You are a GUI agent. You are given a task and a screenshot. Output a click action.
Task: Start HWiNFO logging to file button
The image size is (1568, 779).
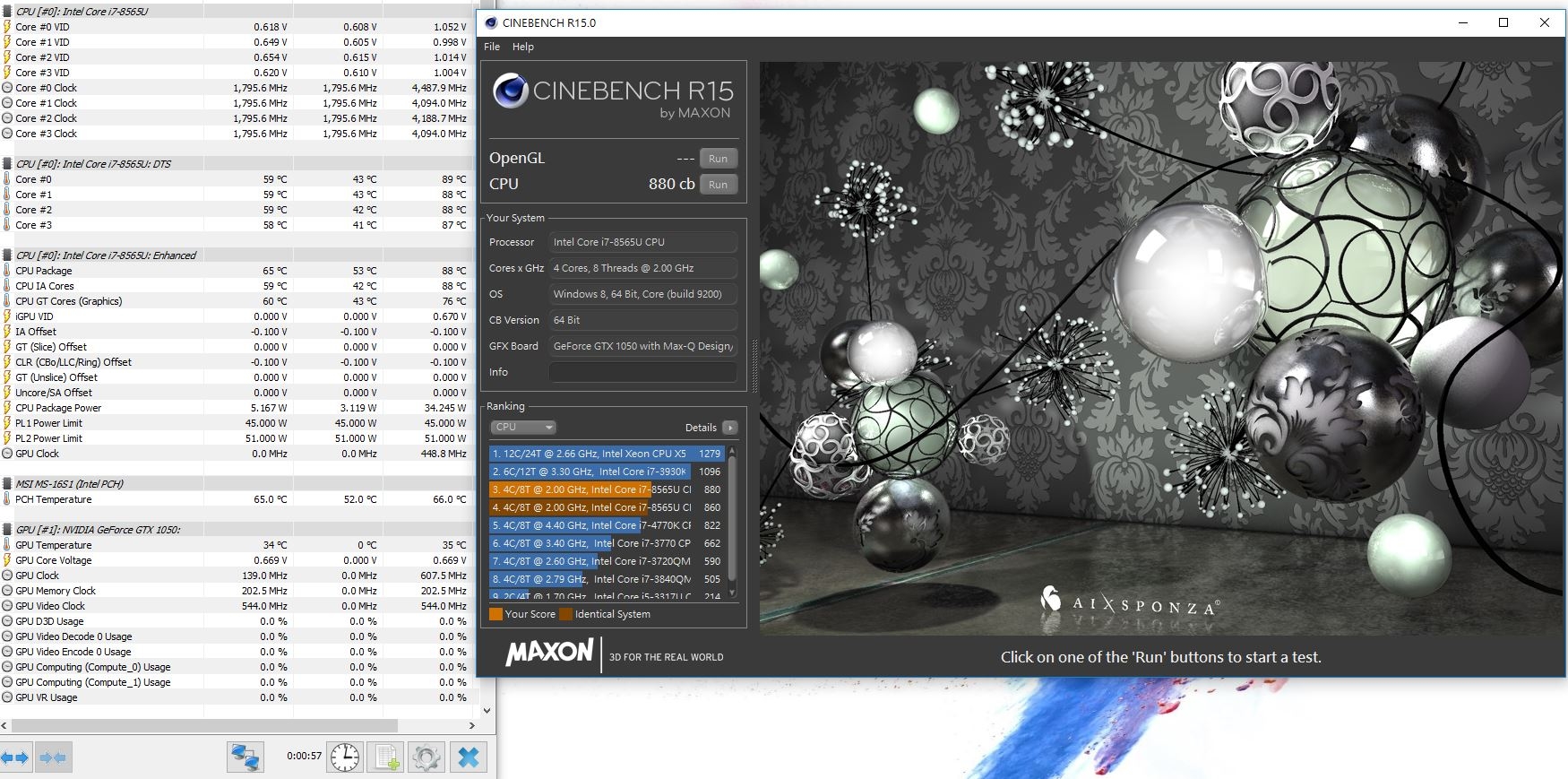coord(386,757)
